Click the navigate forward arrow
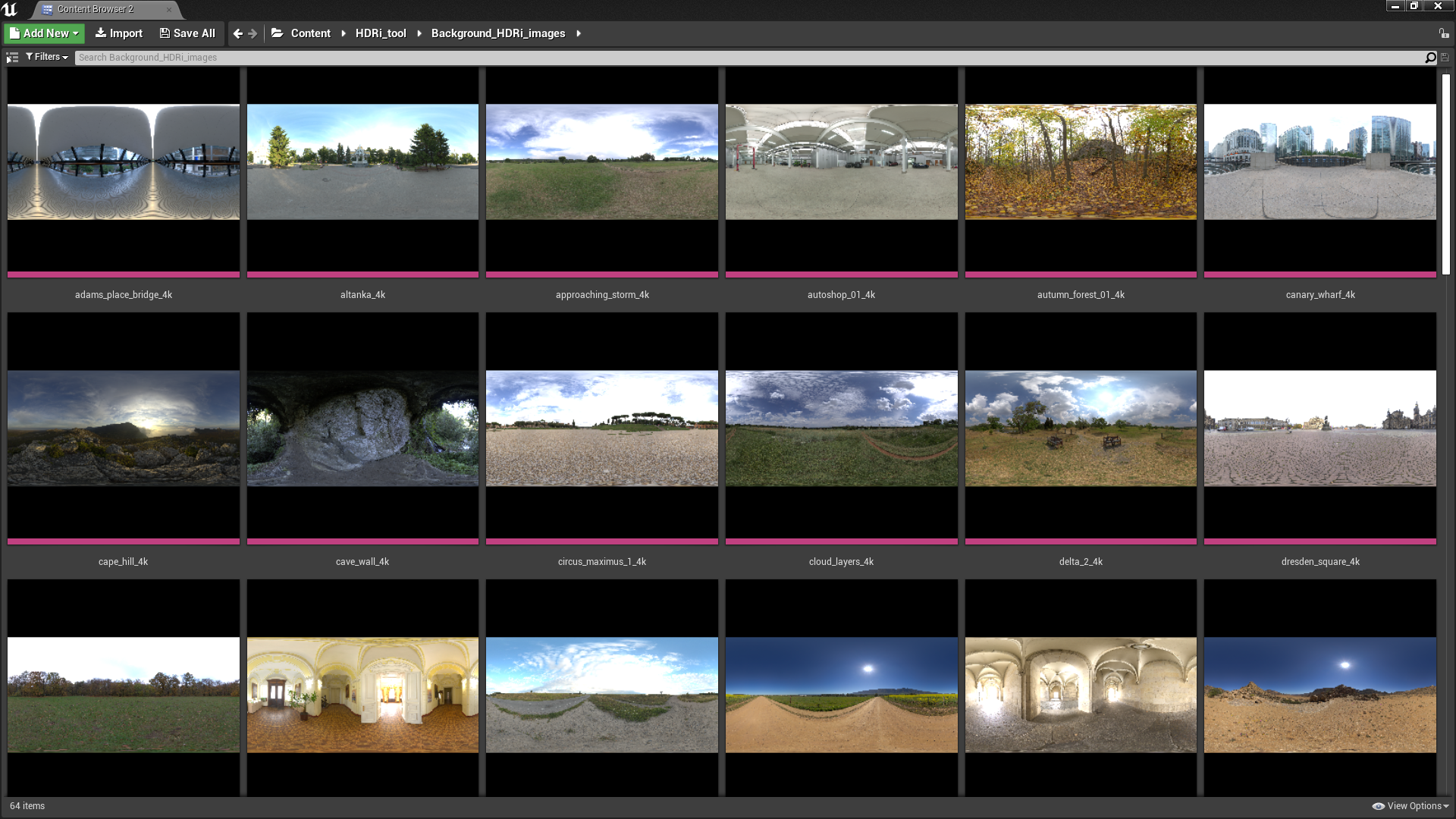This screenshot has height=819, width=1456. (253, 33)
